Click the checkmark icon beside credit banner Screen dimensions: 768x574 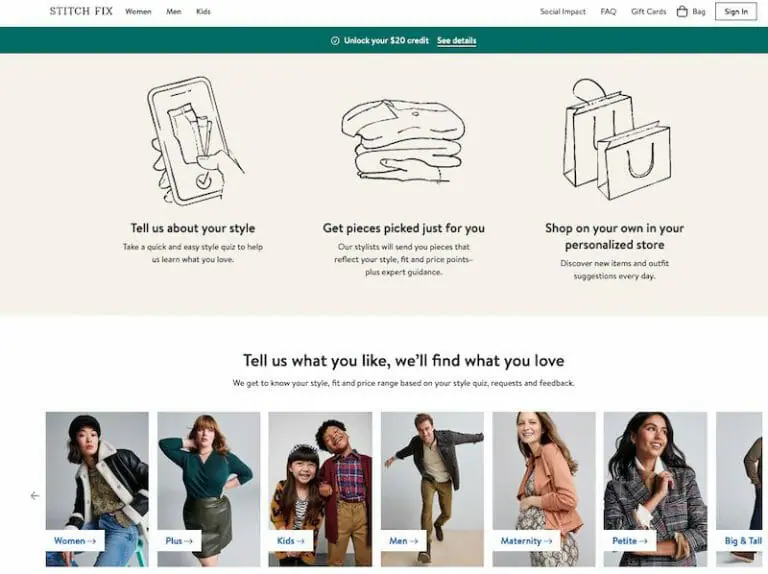coord(335,41)
